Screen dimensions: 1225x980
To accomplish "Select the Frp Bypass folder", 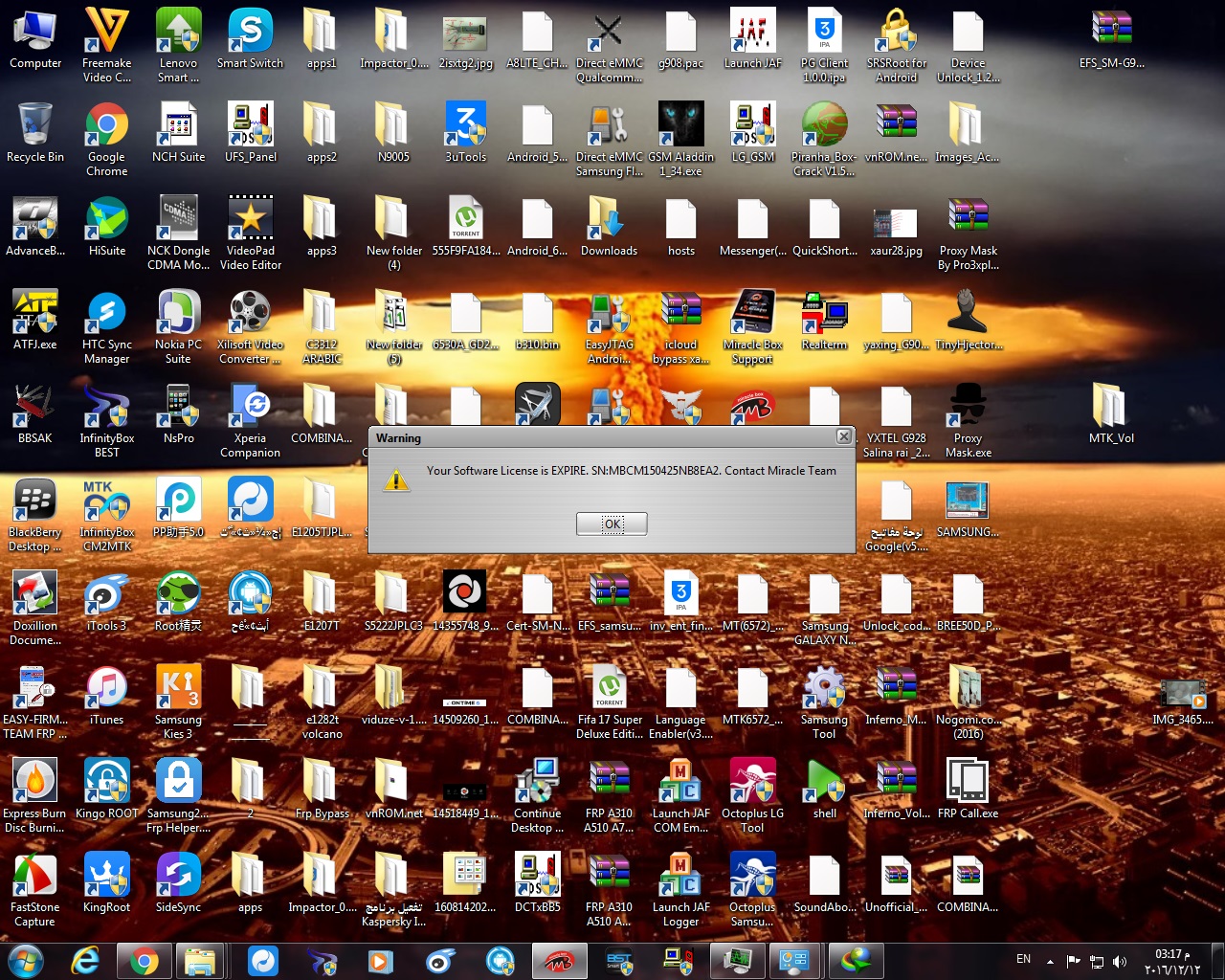I will (323, 790).
